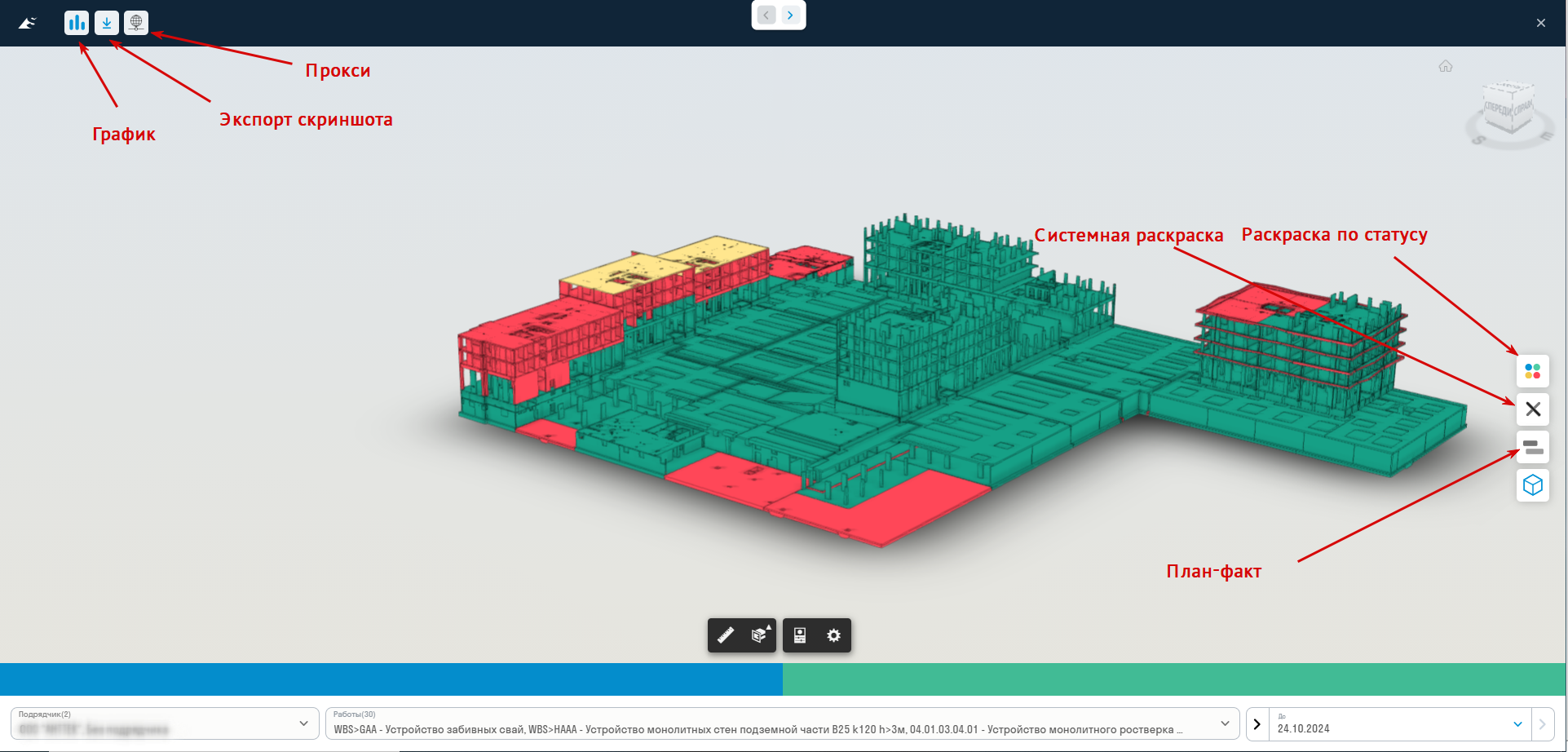Viewport: 1568px width, 752px height.
Task: Click the green segment of the progress bar
Action: click(1174, 679)
